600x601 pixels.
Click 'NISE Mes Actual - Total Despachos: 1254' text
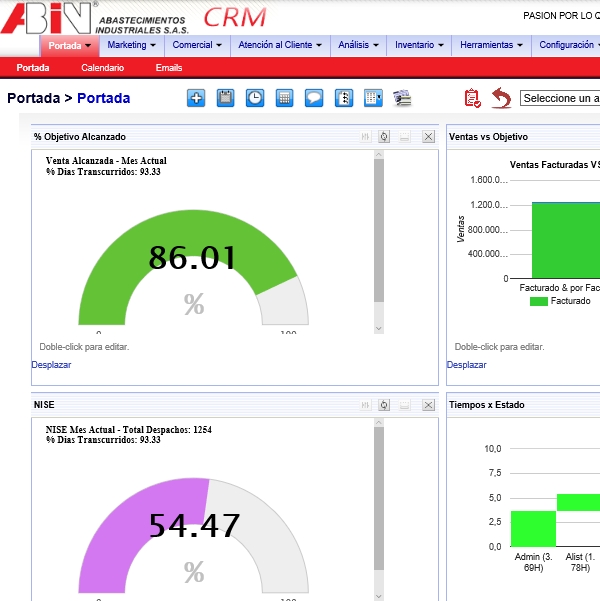(128, 430)
